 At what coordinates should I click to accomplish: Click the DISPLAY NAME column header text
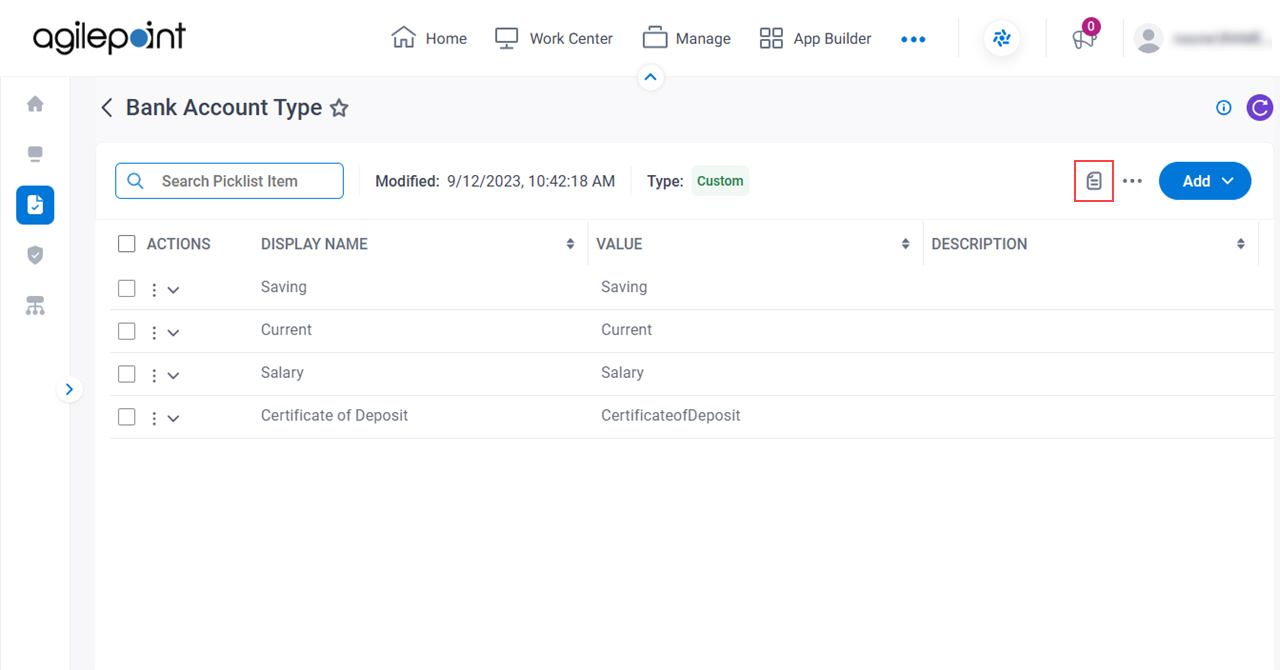click(x=314, y=244)
